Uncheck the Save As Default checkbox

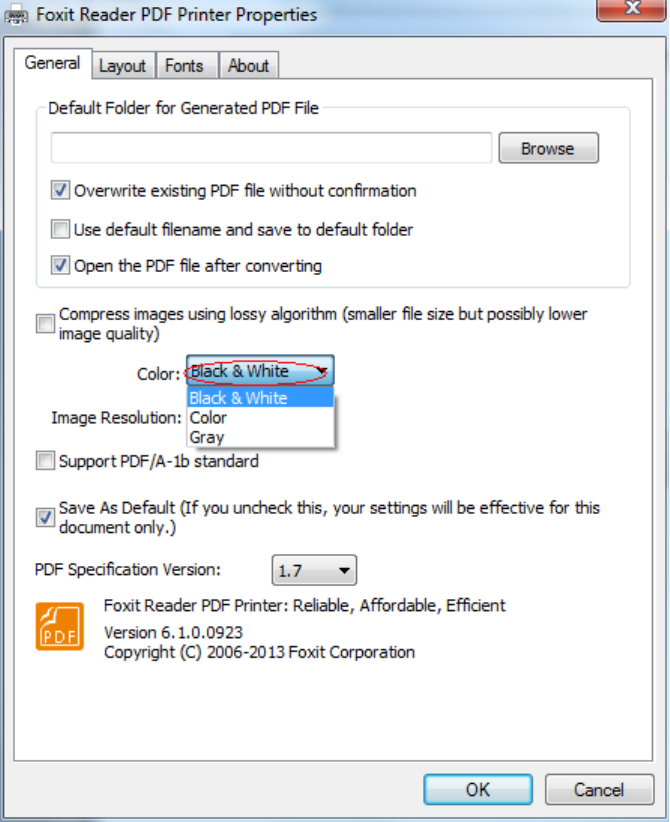coord(45,517)
